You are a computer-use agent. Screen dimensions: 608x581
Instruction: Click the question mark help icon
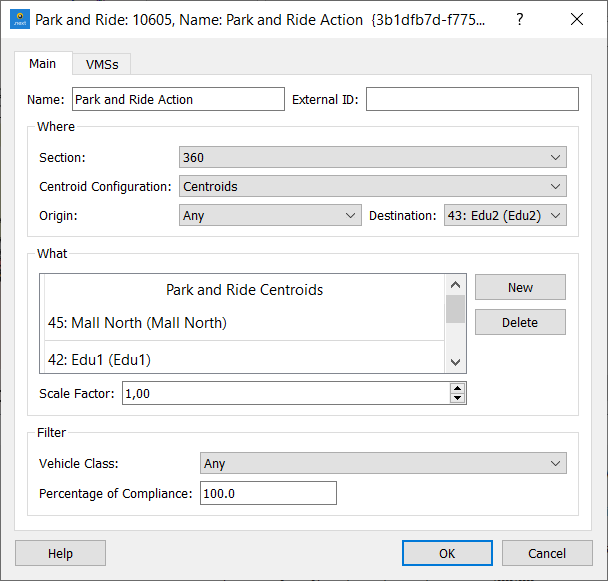point(519,19)
